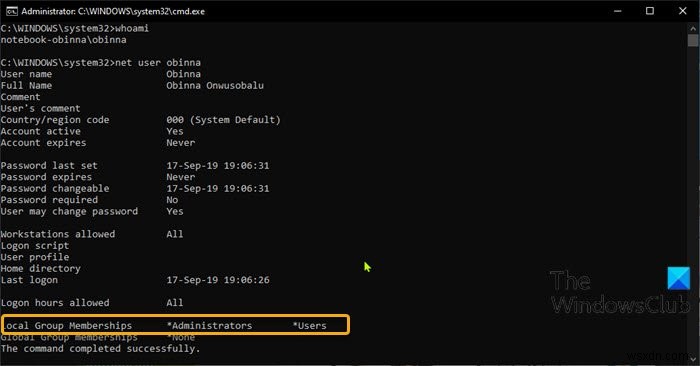Click the Password changeable date value
This screenshot has width=700, height=366.
(x=218, y=188)
